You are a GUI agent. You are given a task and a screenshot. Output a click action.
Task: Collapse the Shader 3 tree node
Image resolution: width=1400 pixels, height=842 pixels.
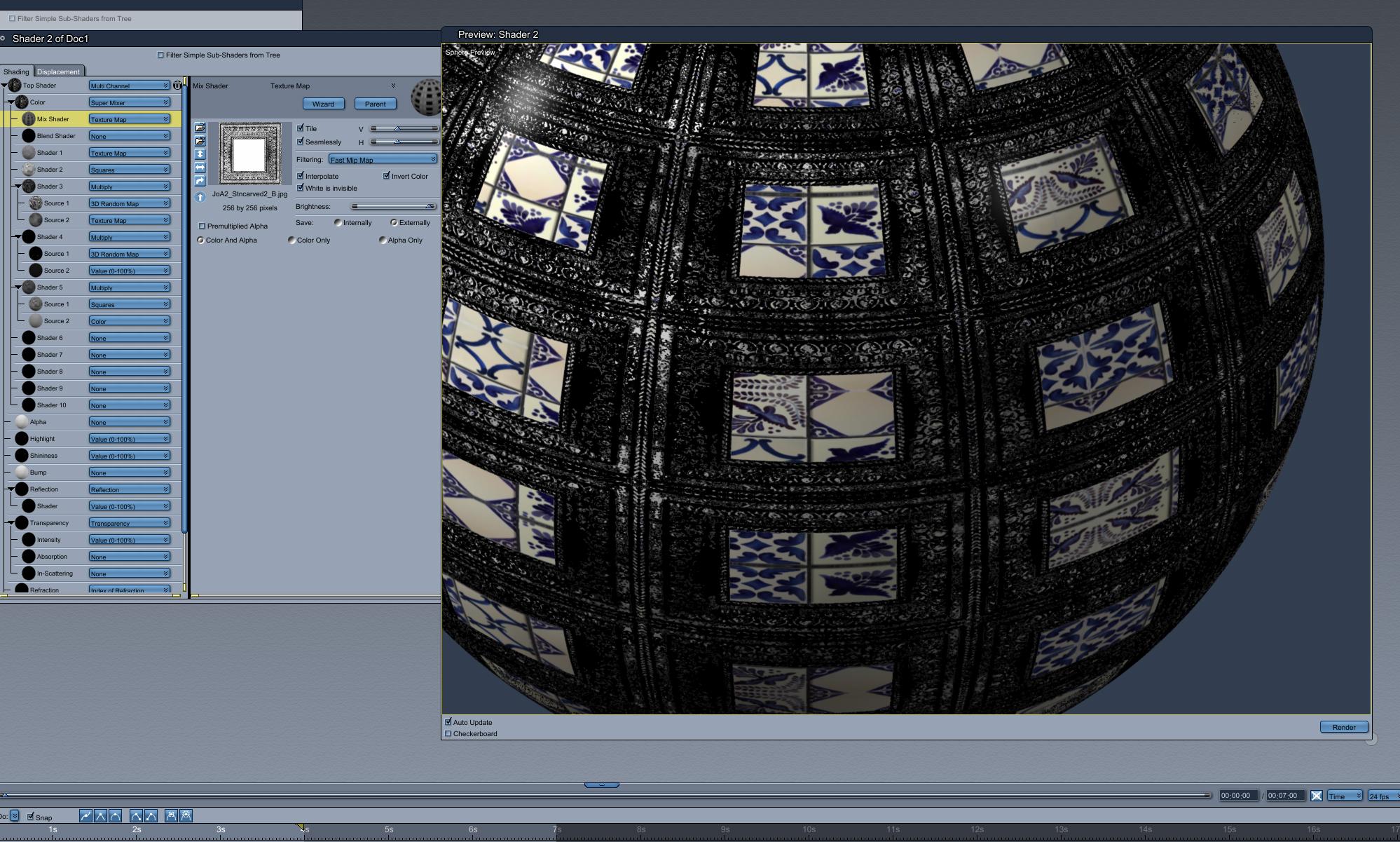pos(18,186)
